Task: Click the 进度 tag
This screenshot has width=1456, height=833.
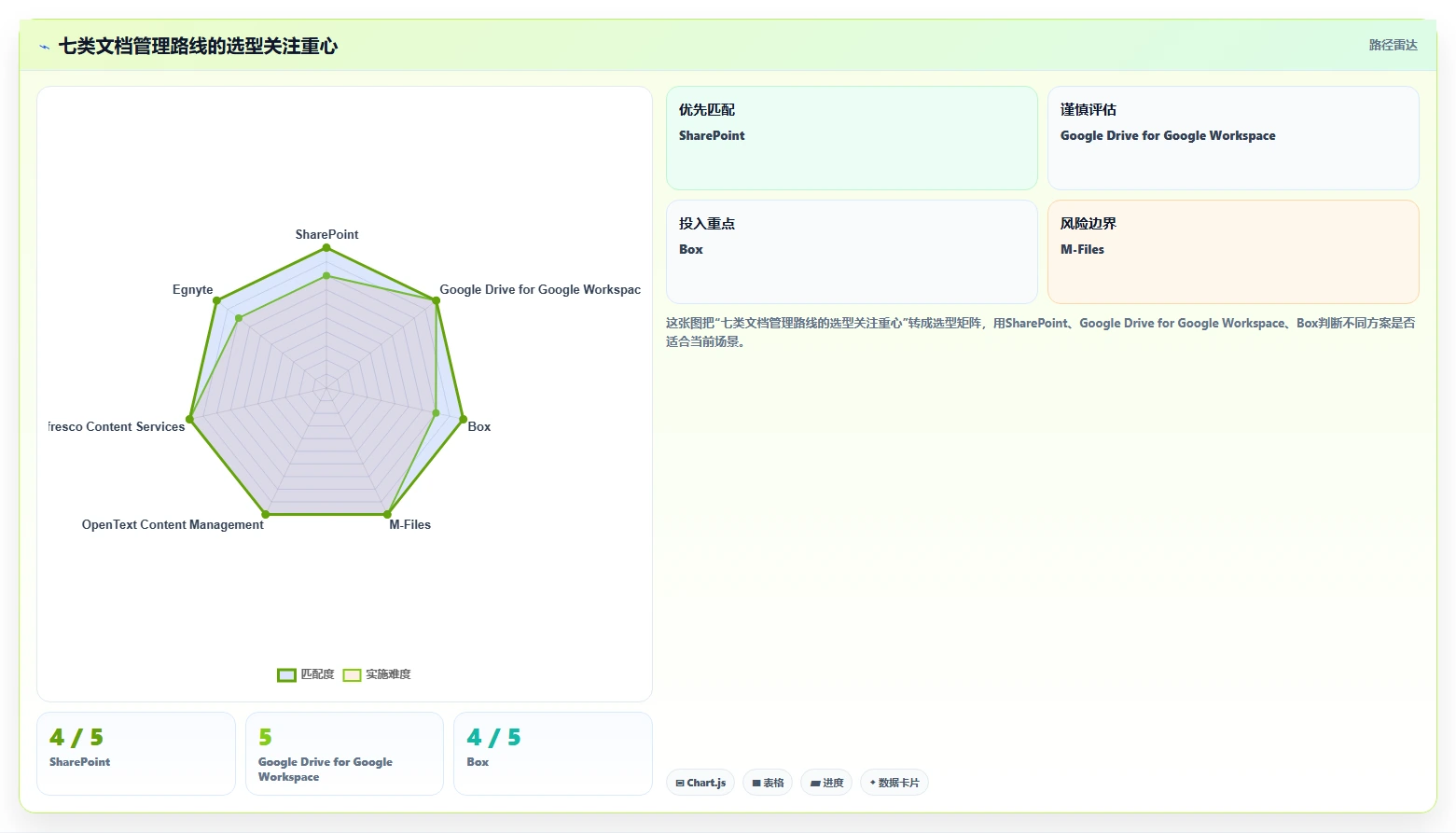Action: point(826,783)
